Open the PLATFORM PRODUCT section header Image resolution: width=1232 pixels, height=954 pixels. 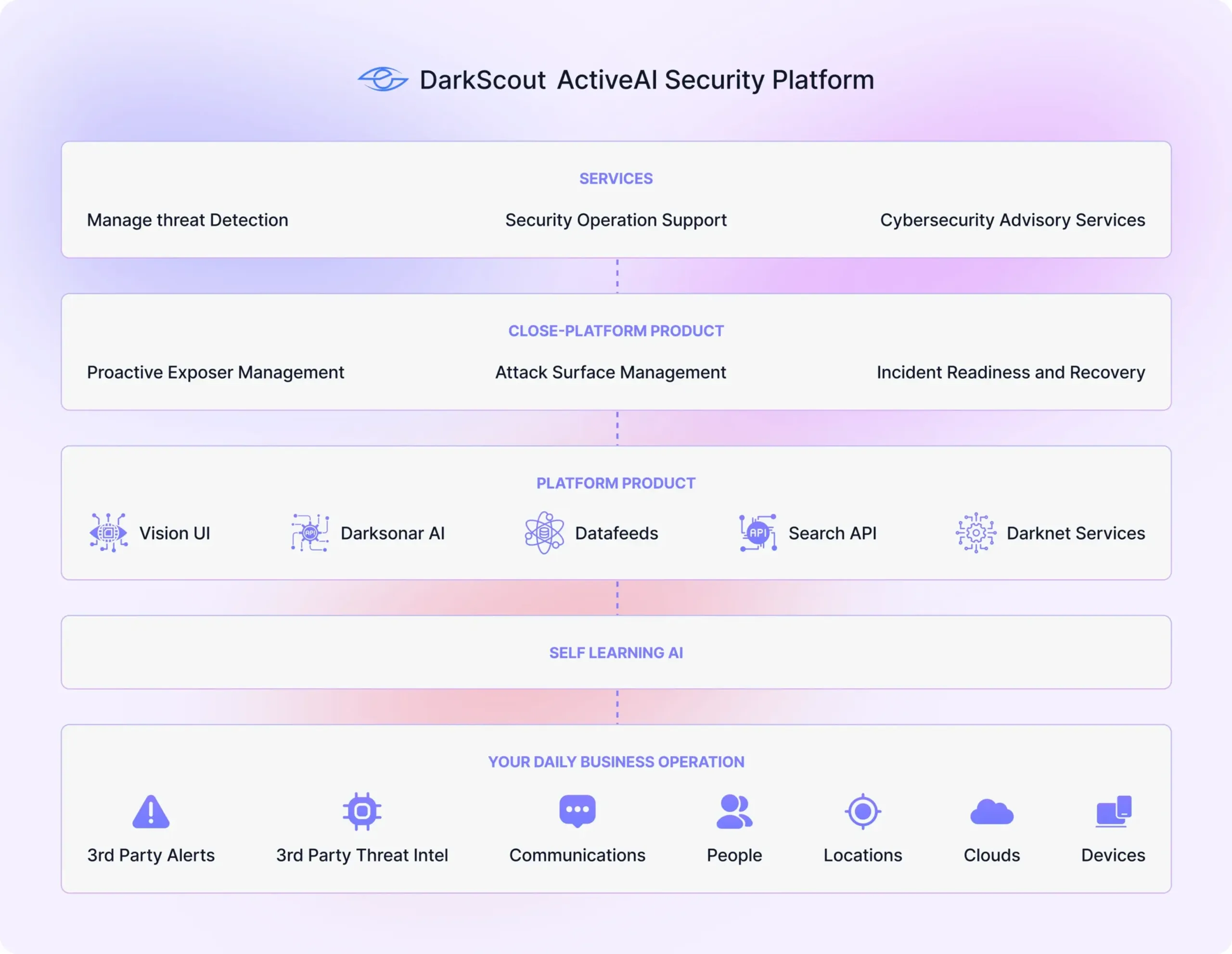point(615,483)
